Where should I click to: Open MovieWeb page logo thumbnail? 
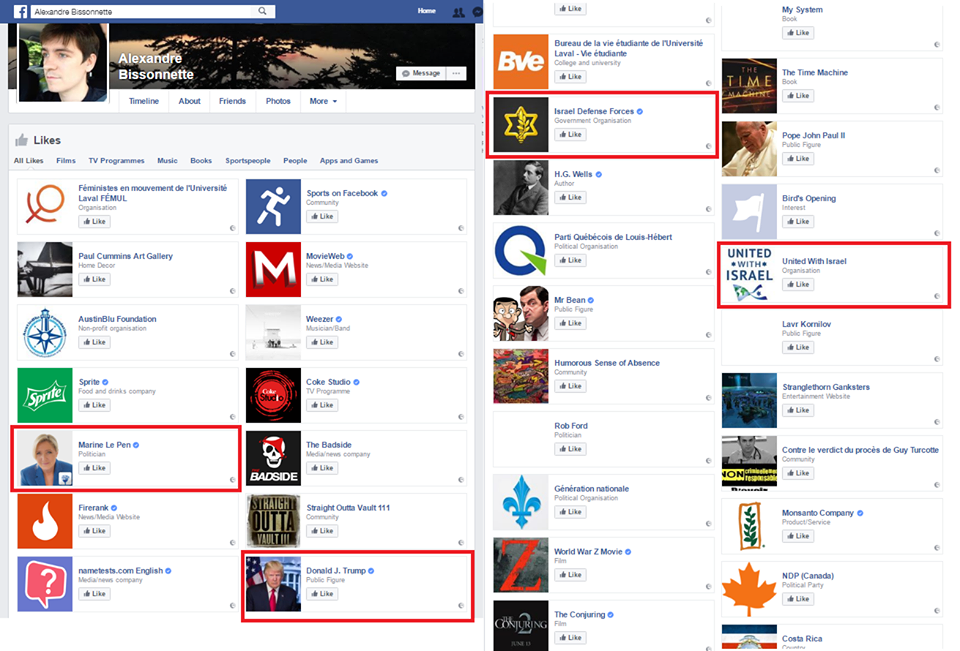click(273, 269)
